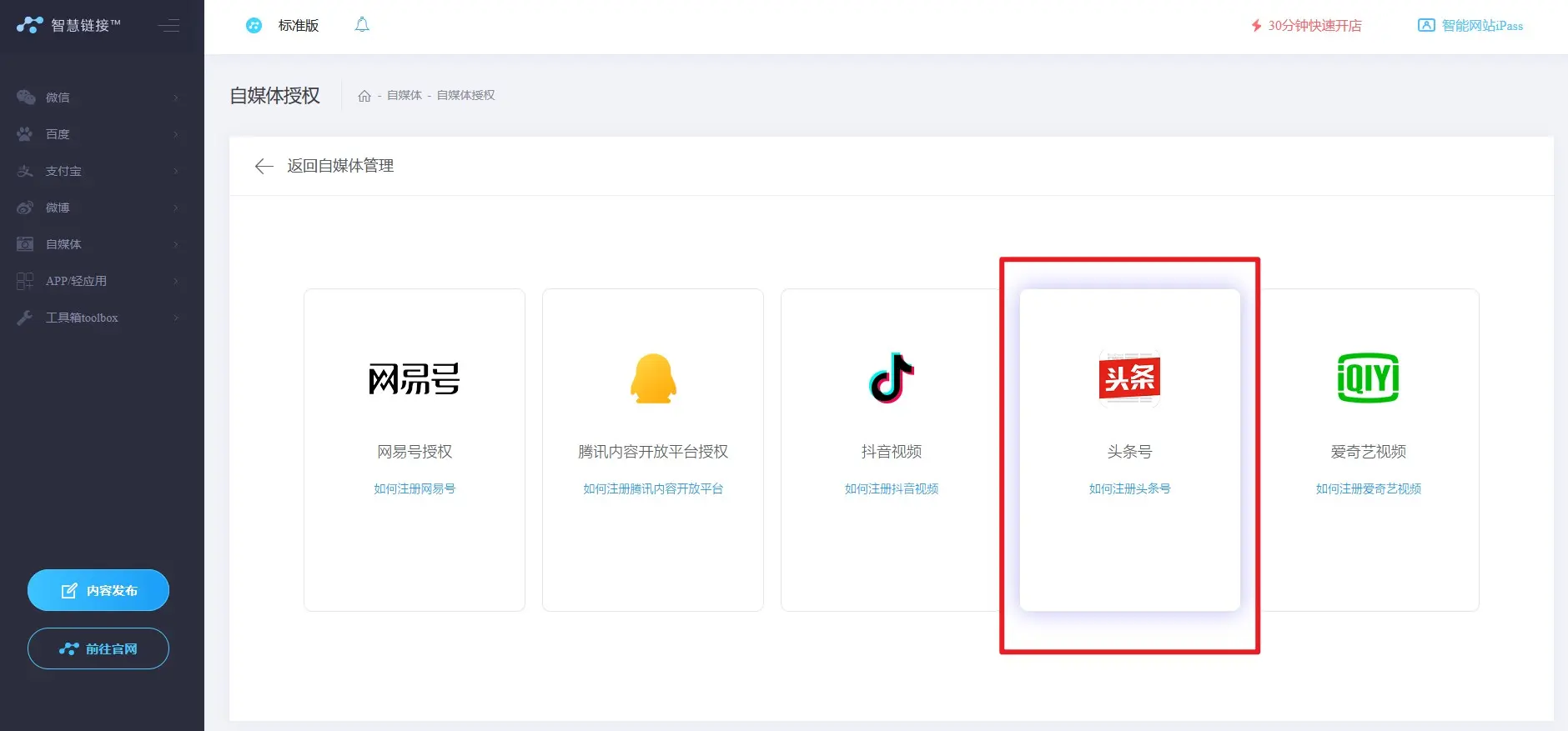Expand the 微博 menu chevron

click(176, 208)
